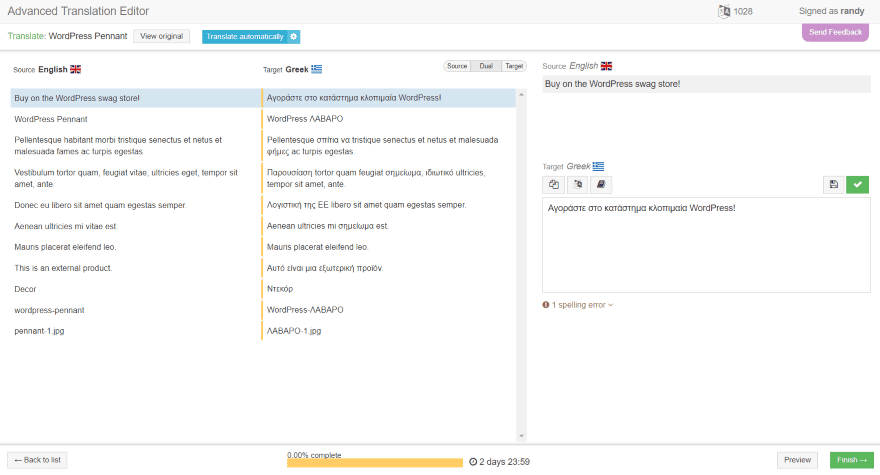
Task: Click in the Greek translation text area
Action: (704, 245)
